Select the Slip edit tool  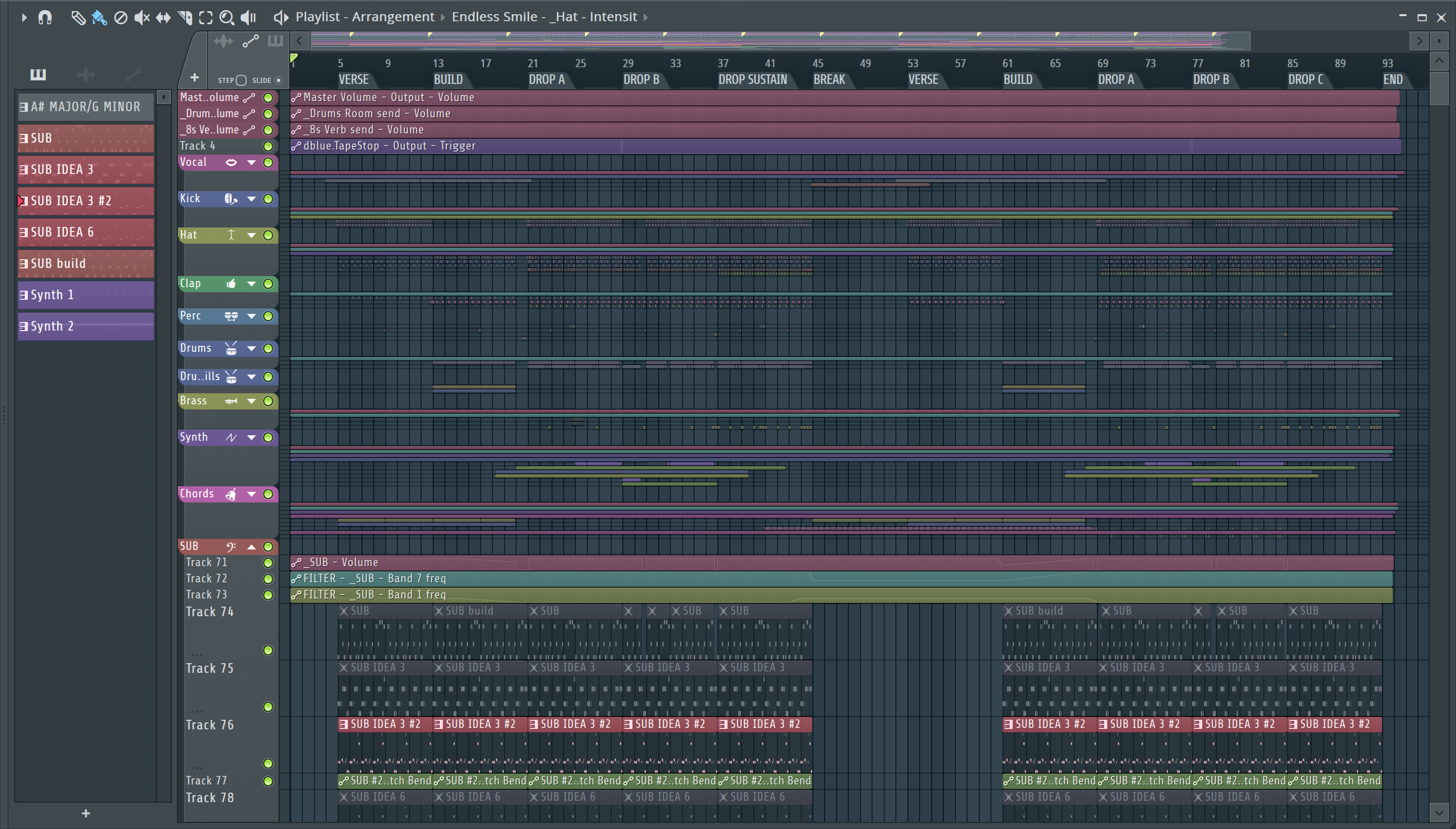pyautogui.click(x=163, y=18)
